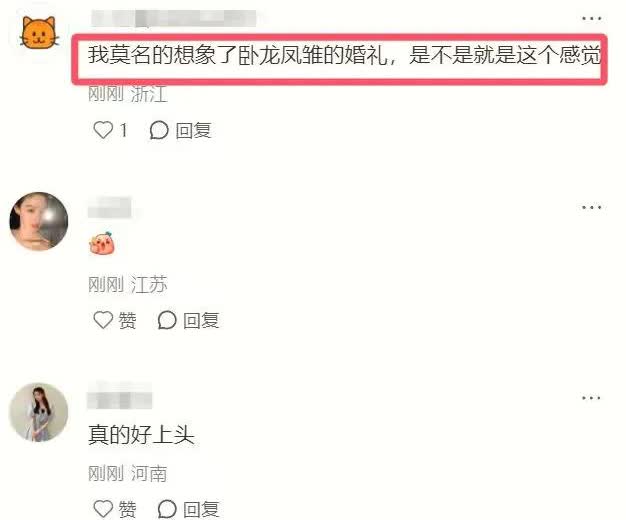This screenshot has width=626, height=520.
Task: Tap the 真的好上头 comment text
Action: 141,435
